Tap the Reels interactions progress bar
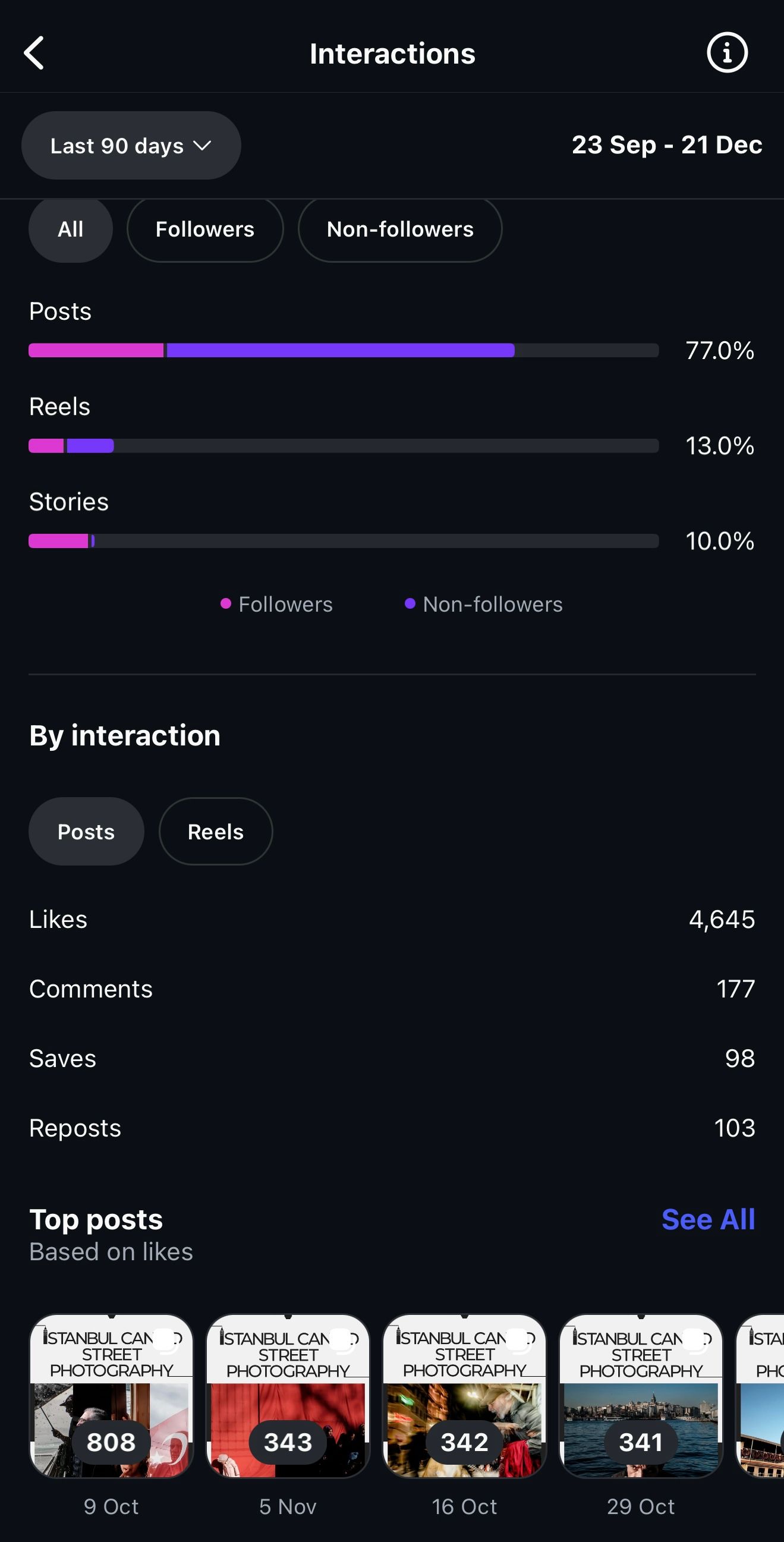Screen dimensions: 784x1542 (x=344, y=445)
